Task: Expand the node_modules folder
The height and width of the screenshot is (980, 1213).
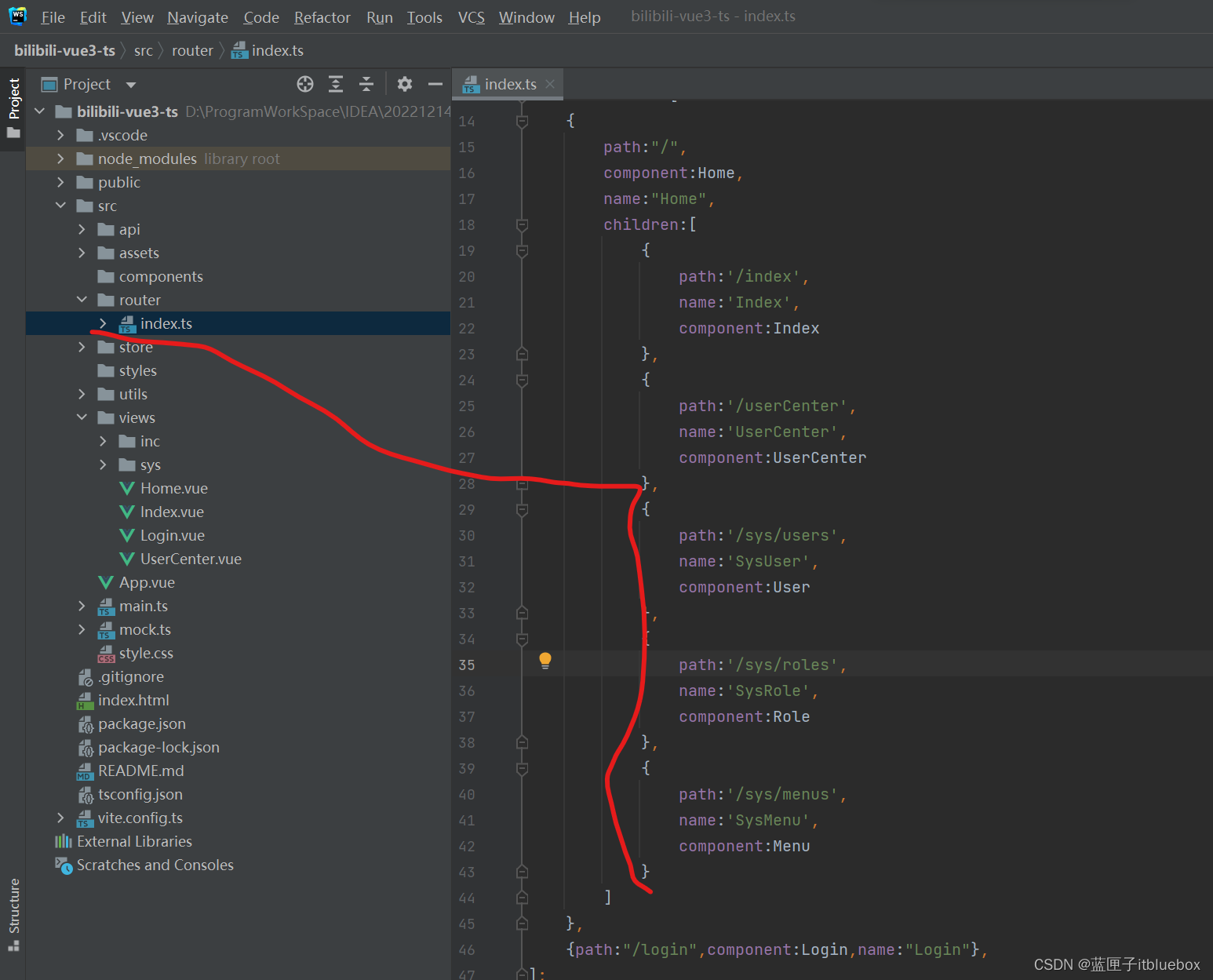Action: point(60,158)
